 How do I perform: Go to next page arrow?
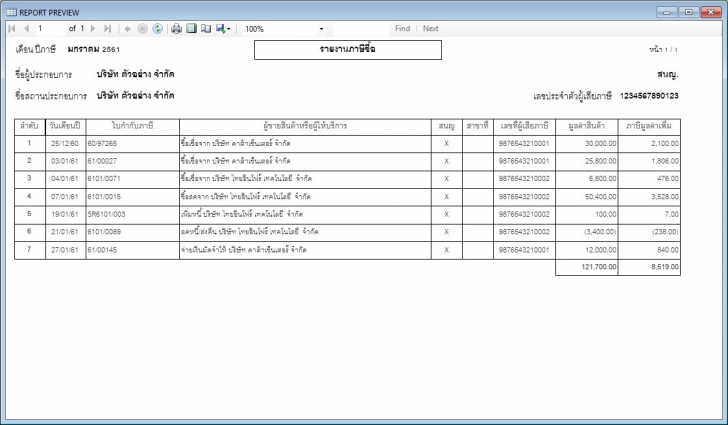tap(93, 29)
